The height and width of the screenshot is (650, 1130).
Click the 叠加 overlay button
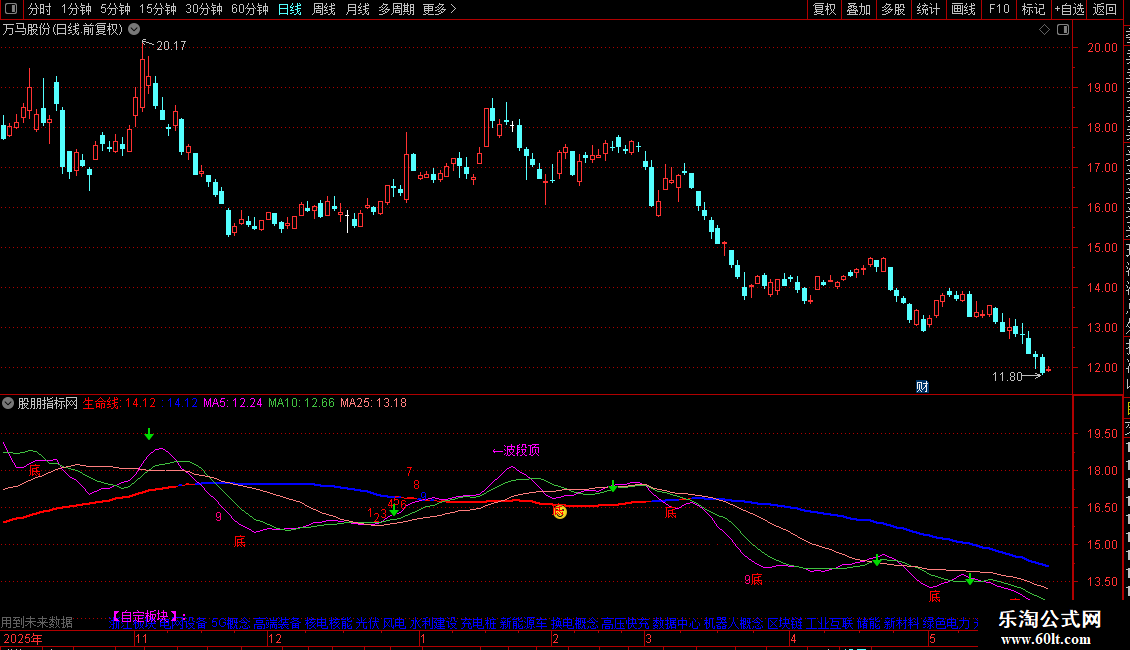[859, 9]
